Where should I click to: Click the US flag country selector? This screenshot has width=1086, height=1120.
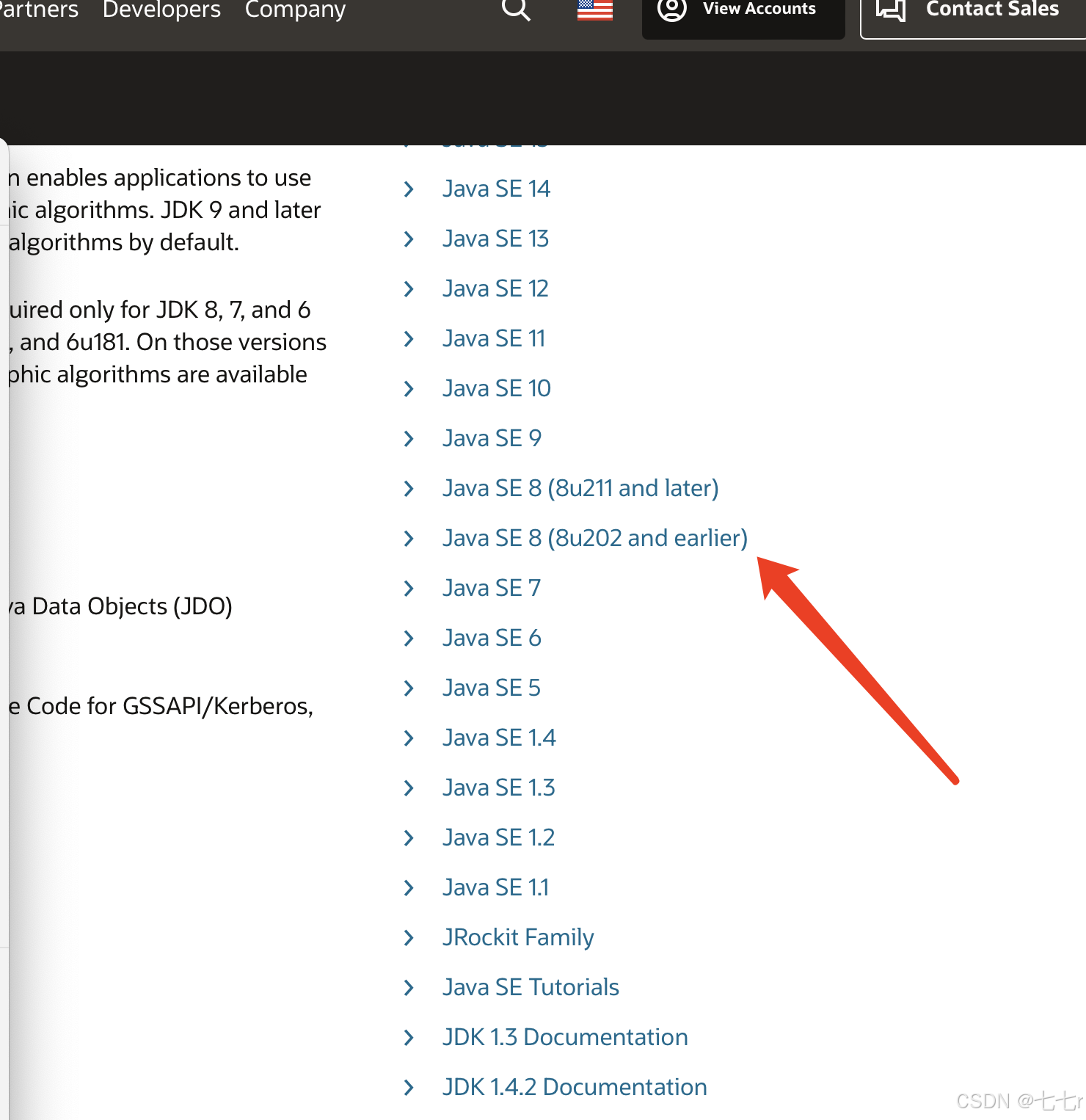[595, 10]
